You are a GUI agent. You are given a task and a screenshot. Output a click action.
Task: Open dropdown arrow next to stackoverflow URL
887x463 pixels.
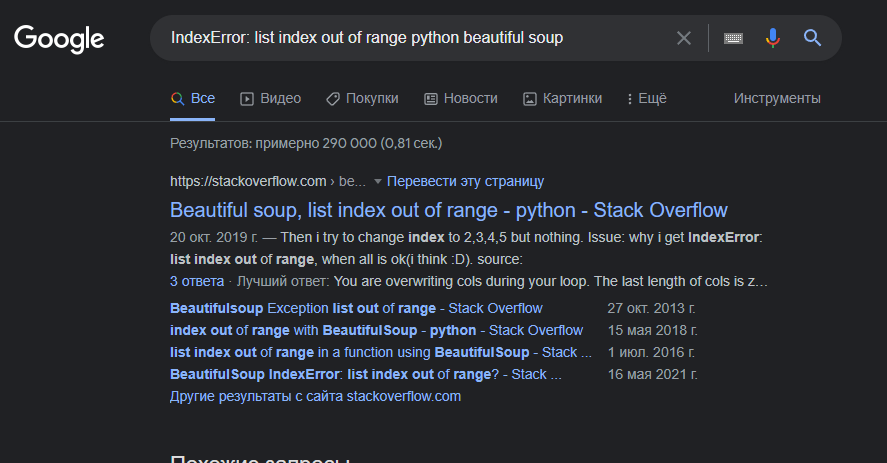378,181
